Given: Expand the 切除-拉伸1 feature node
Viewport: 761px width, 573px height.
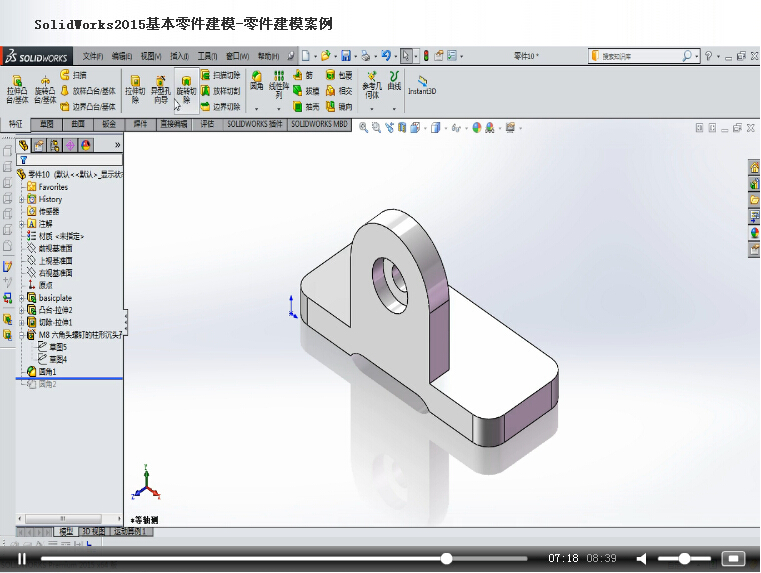Looking at the screenshot, I should [x=21, y=323].
